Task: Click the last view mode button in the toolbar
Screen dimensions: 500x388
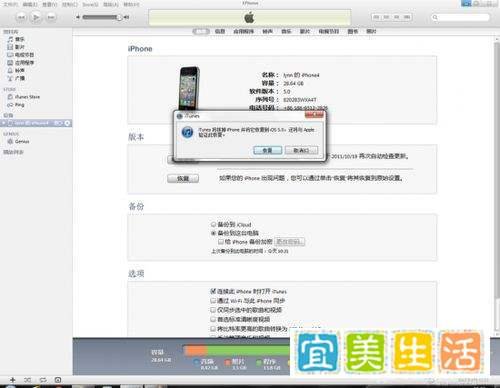Action: (407, 17)
